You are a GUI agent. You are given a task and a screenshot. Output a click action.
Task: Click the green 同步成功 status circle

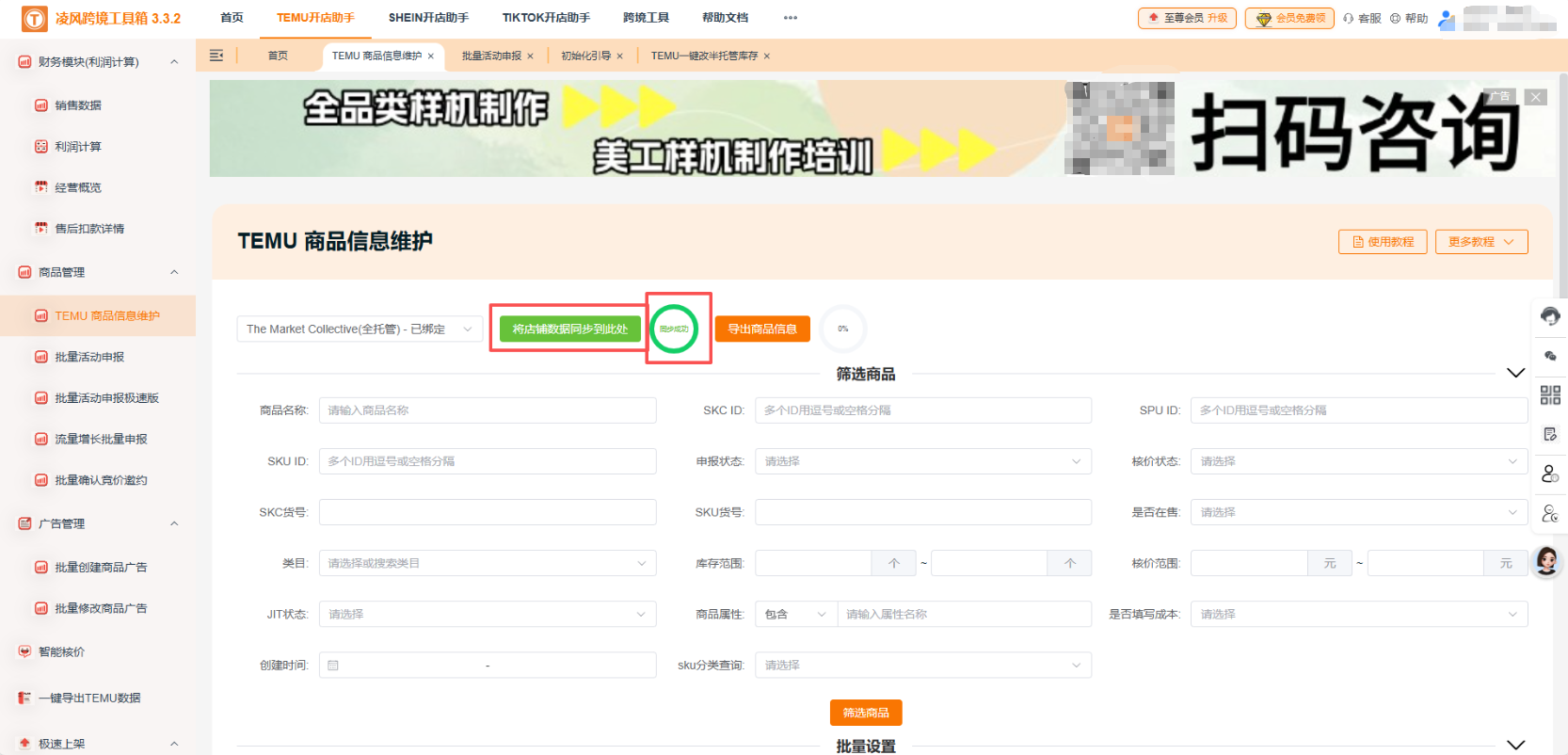(674, 329)
